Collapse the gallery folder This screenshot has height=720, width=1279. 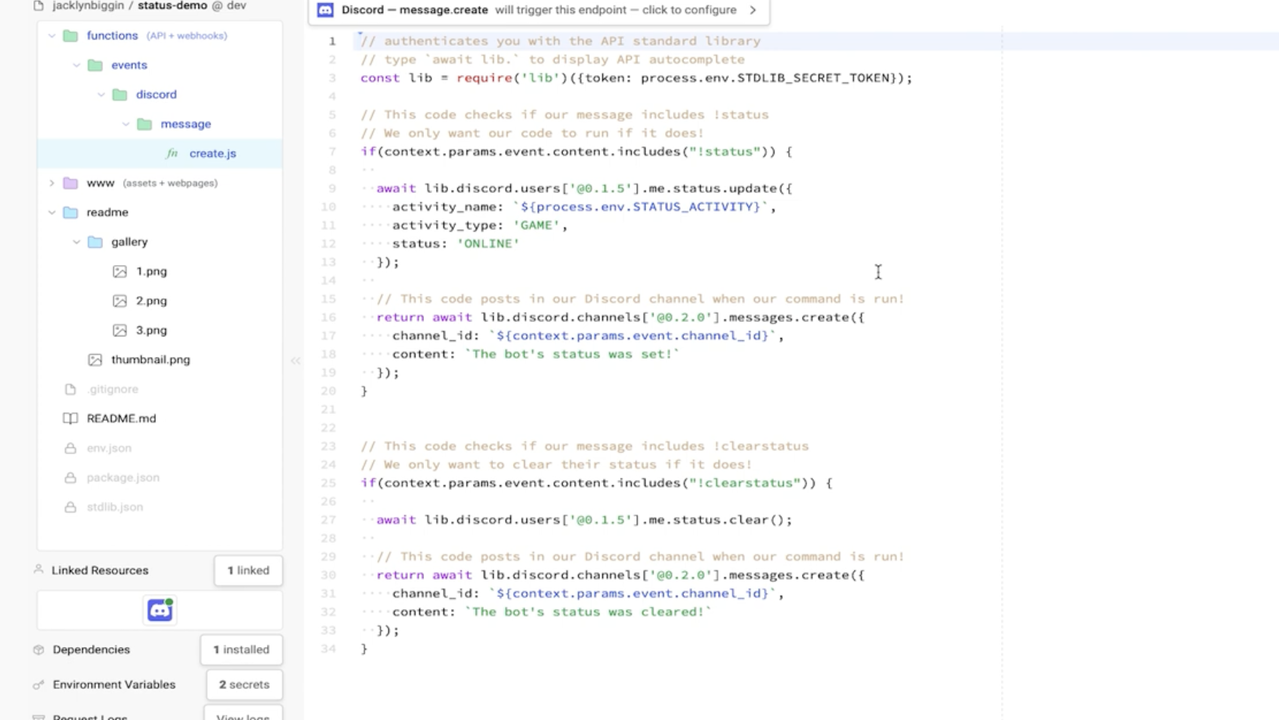pyautogui.click(x=76, y=241)
